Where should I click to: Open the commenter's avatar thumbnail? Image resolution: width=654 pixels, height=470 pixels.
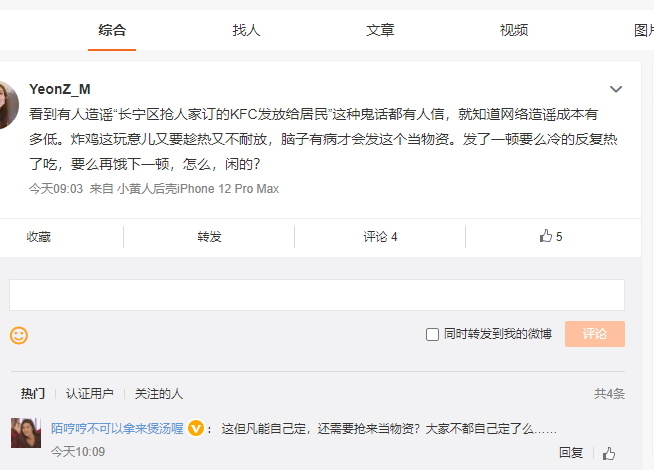(26, 433)
